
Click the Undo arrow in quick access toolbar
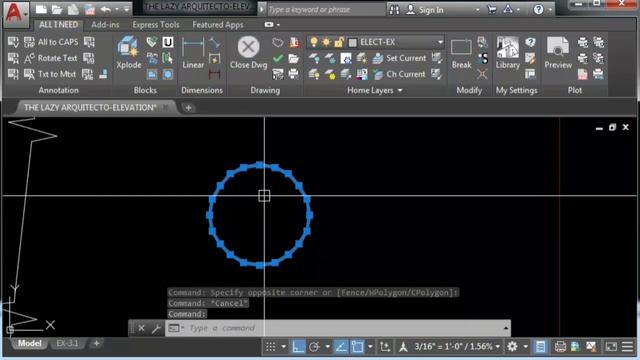106,9
